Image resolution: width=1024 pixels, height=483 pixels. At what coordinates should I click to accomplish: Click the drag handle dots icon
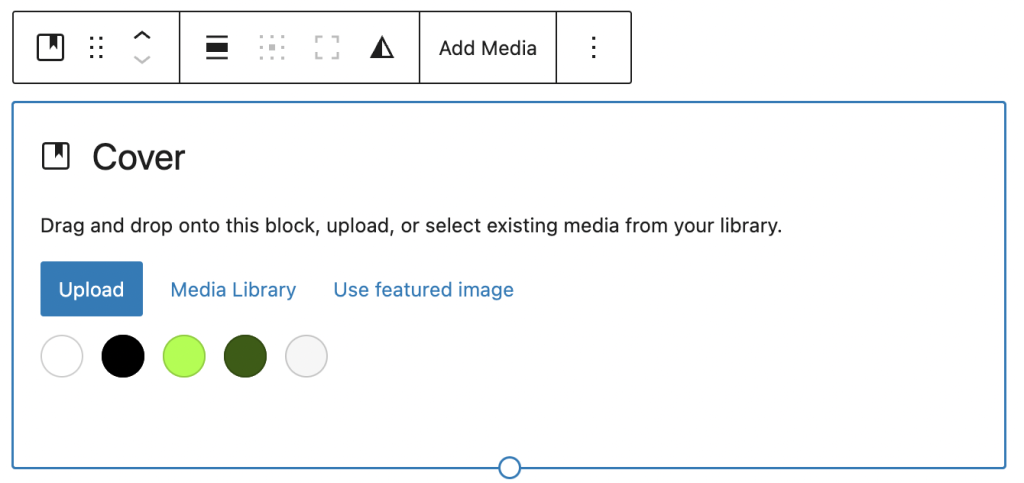96,48
